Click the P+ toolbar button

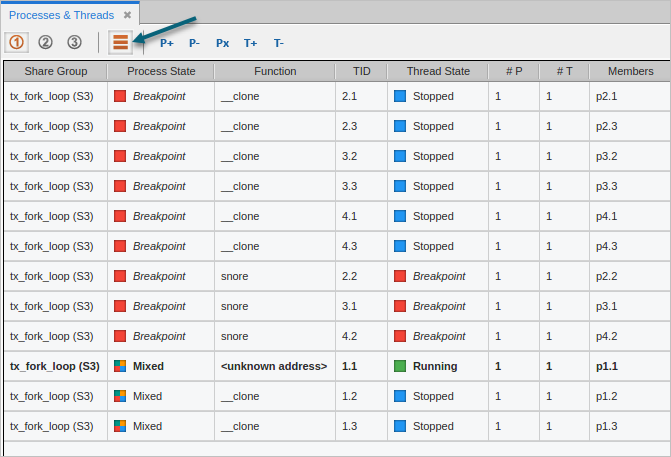point(167,43)
